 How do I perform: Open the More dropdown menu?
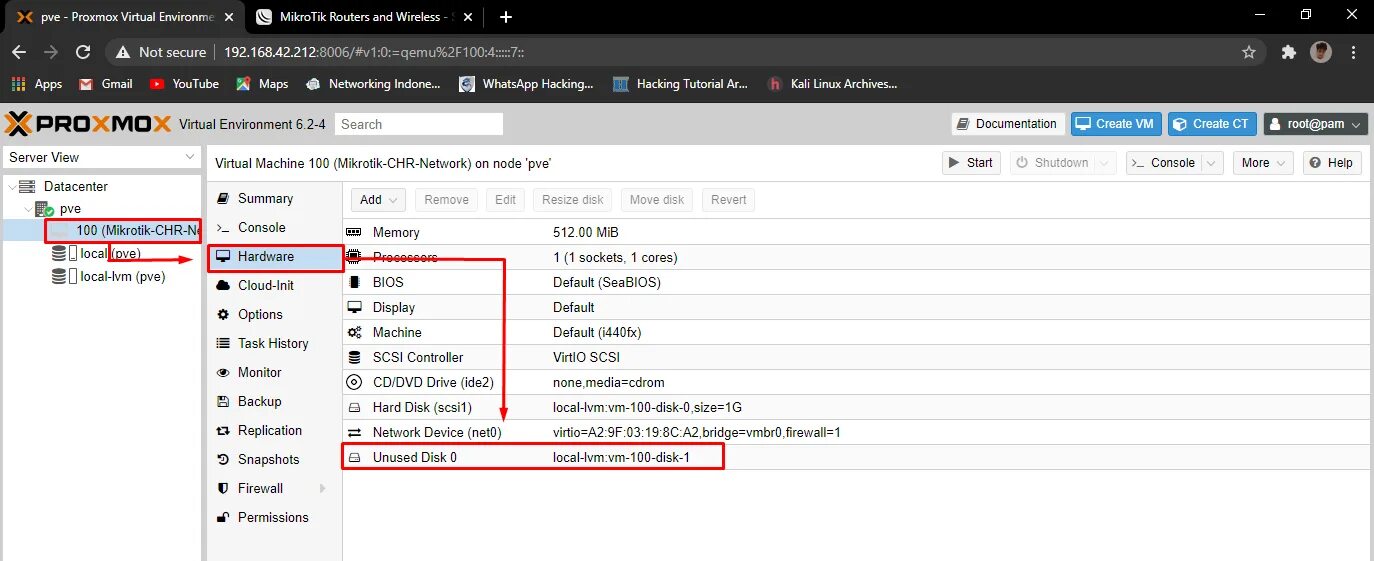tap(1263, 163)
